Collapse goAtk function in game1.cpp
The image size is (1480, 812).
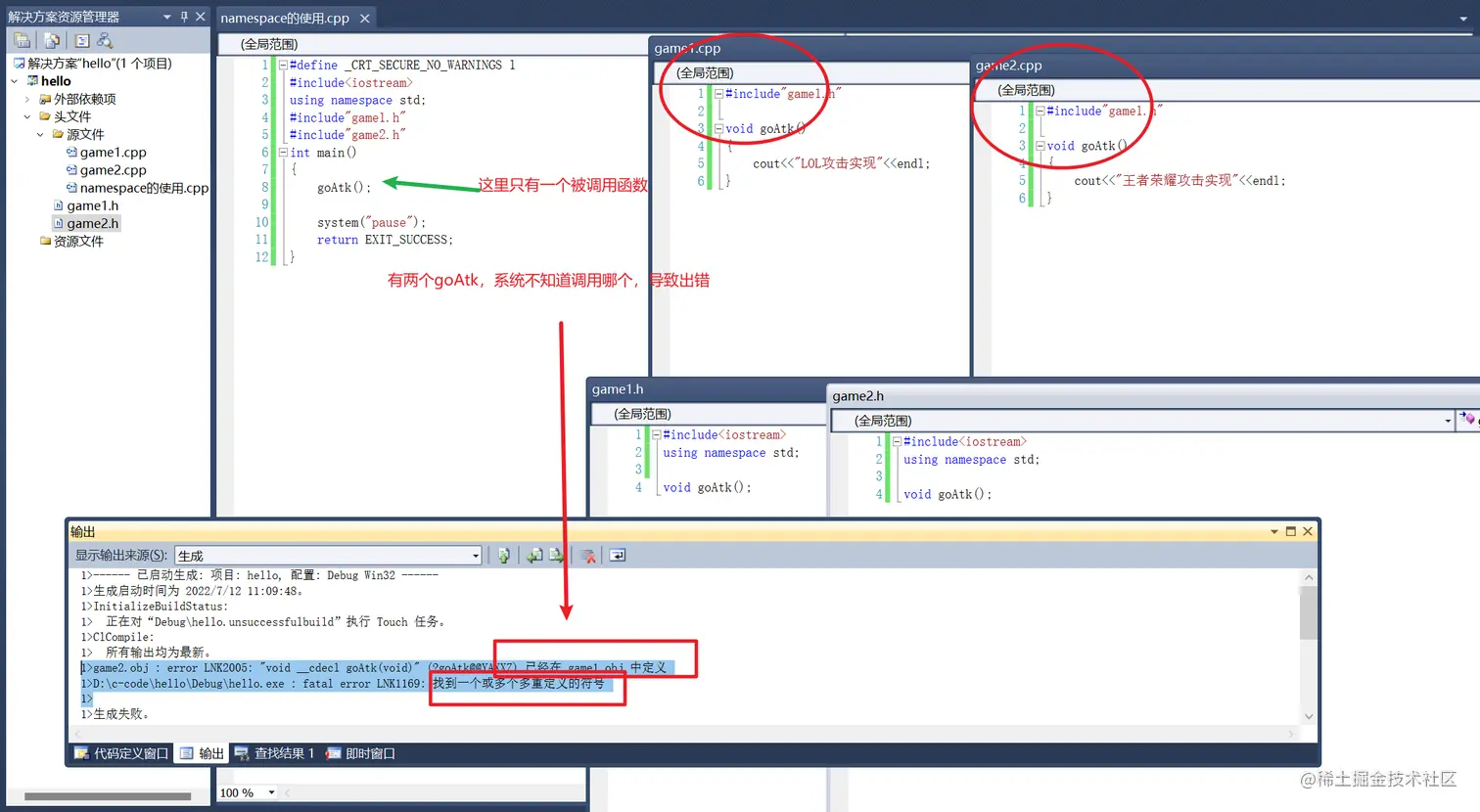718,129
